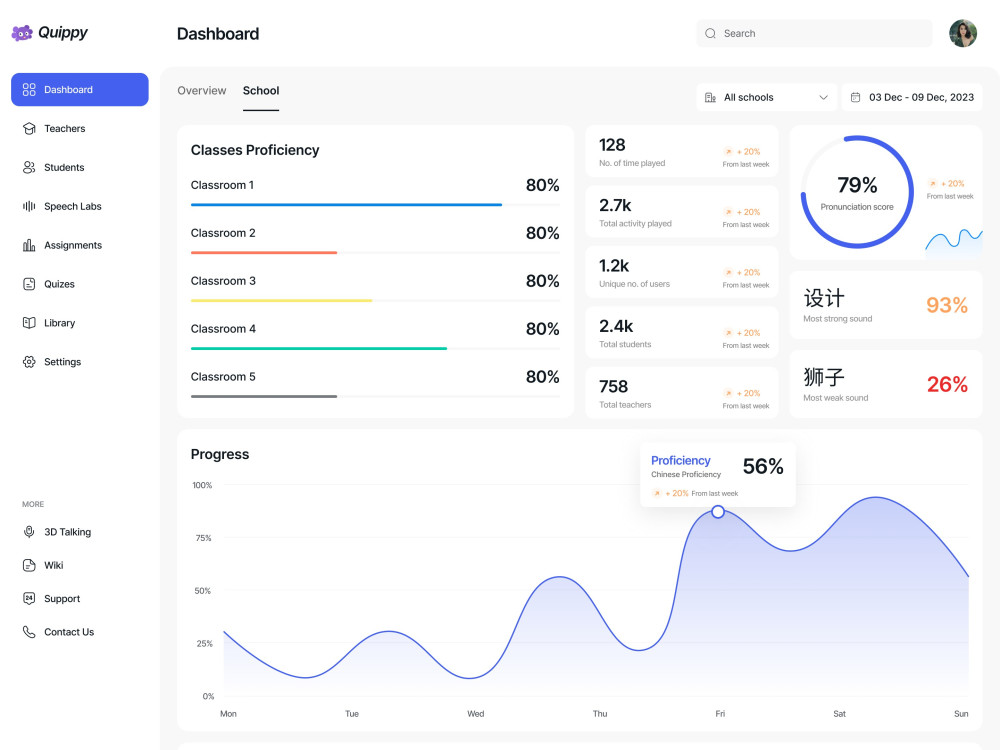The height and width of the screenshot is (750, 1000).
Task: Open the Settings label in sidebar
Action: pos(62,362)
